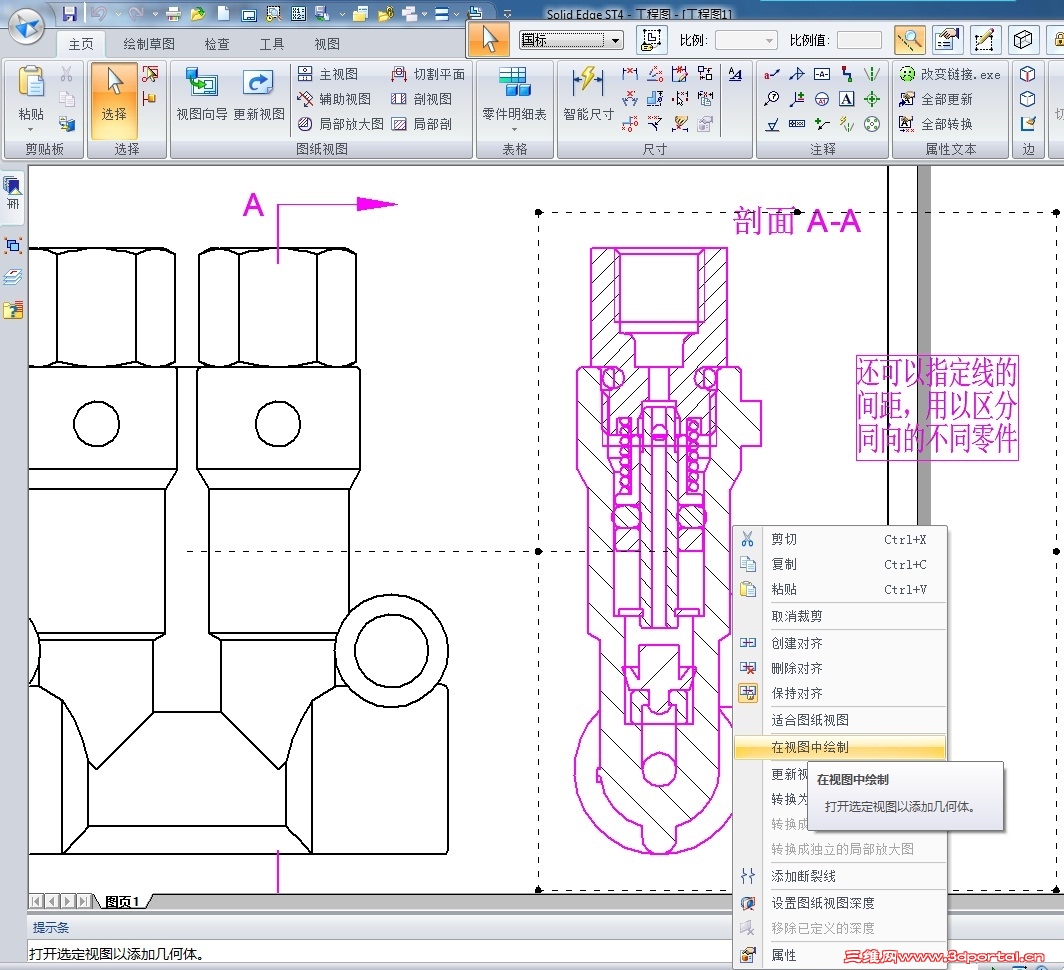1064x970 pixels.
Task: Click the paste (粘贴) clipboard icon
Action: (31, 83)
